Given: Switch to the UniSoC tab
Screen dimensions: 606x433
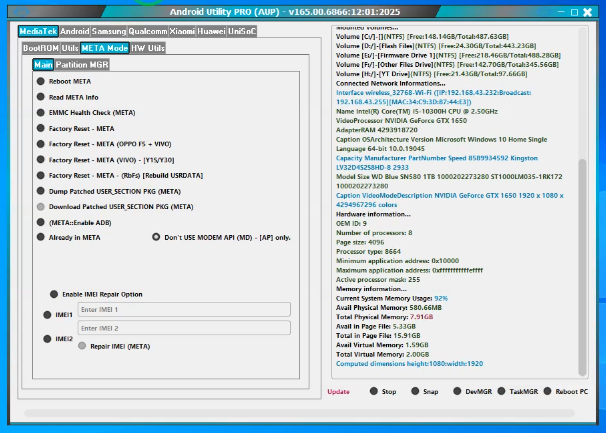Looking at the screenshot, I should tap(242, 31).
